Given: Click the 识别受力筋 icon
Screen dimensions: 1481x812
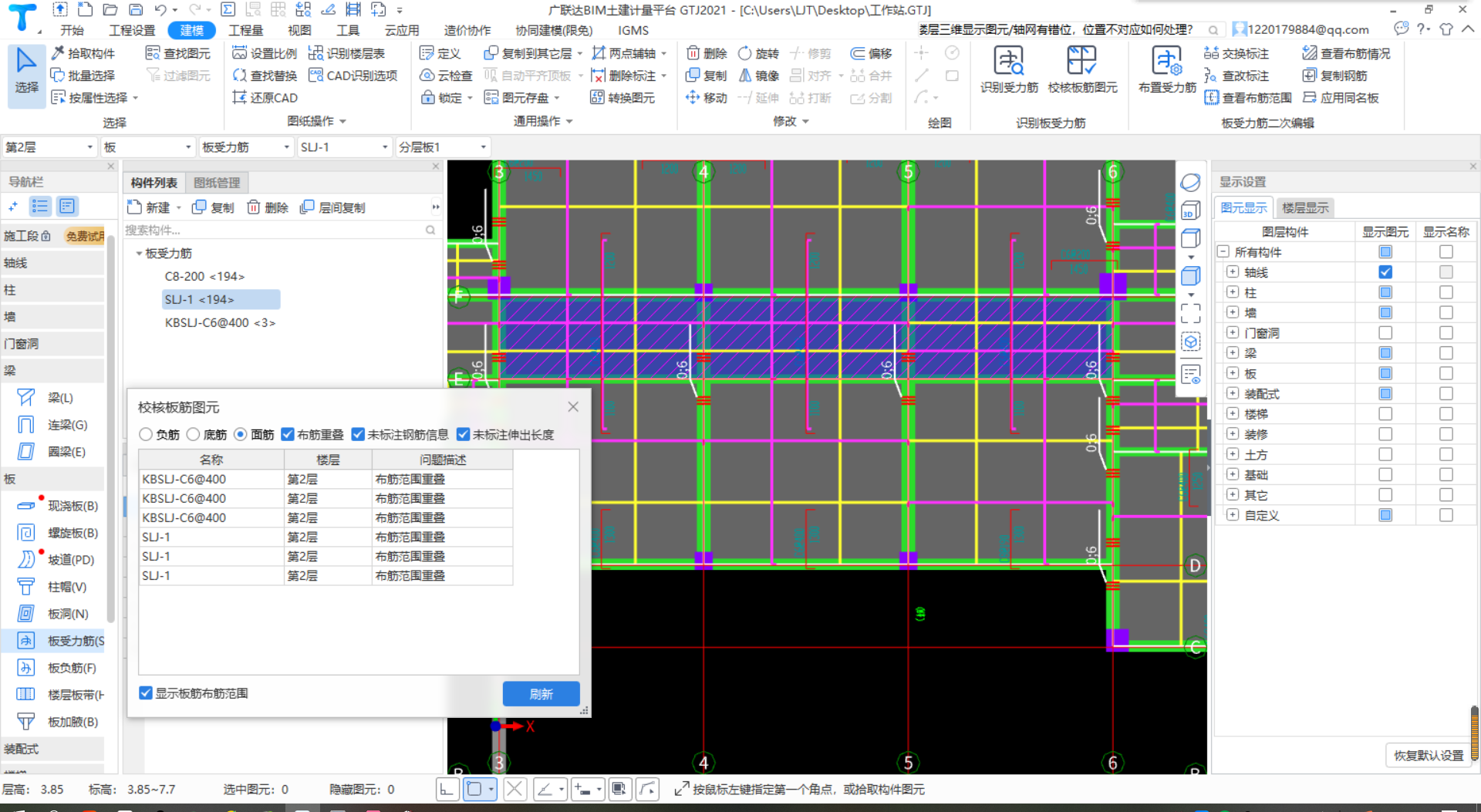Looking at the screenshot, I should click(x=1009, y=69).
